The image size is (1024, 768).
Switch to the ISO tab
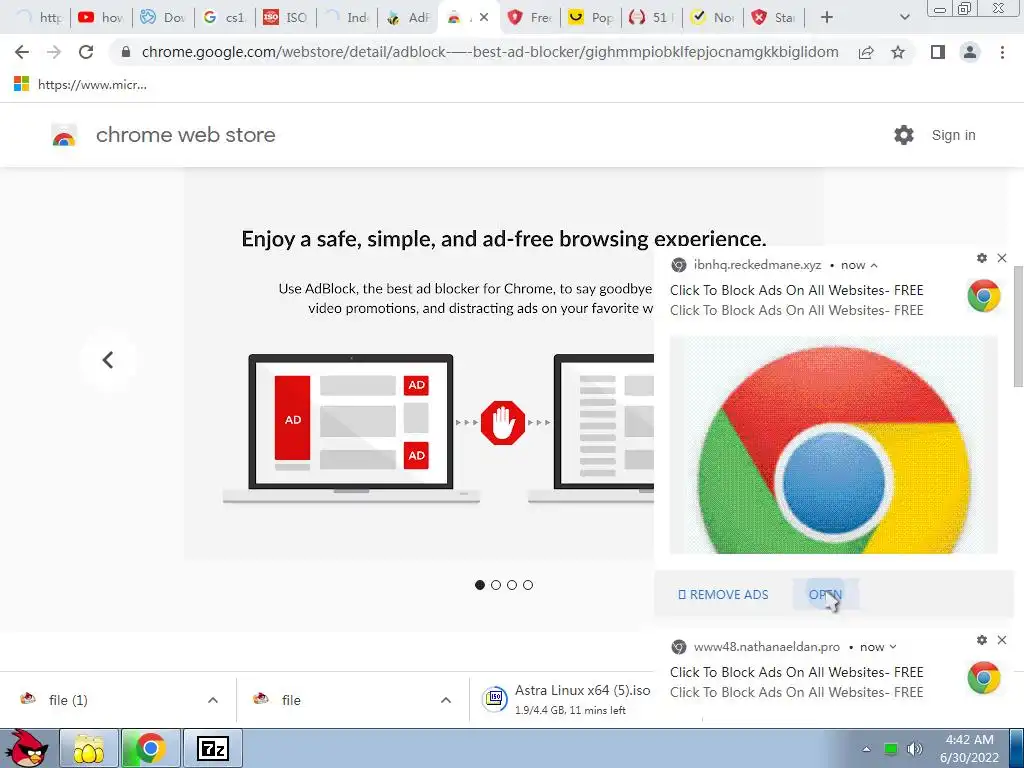(x=285, y=18)
